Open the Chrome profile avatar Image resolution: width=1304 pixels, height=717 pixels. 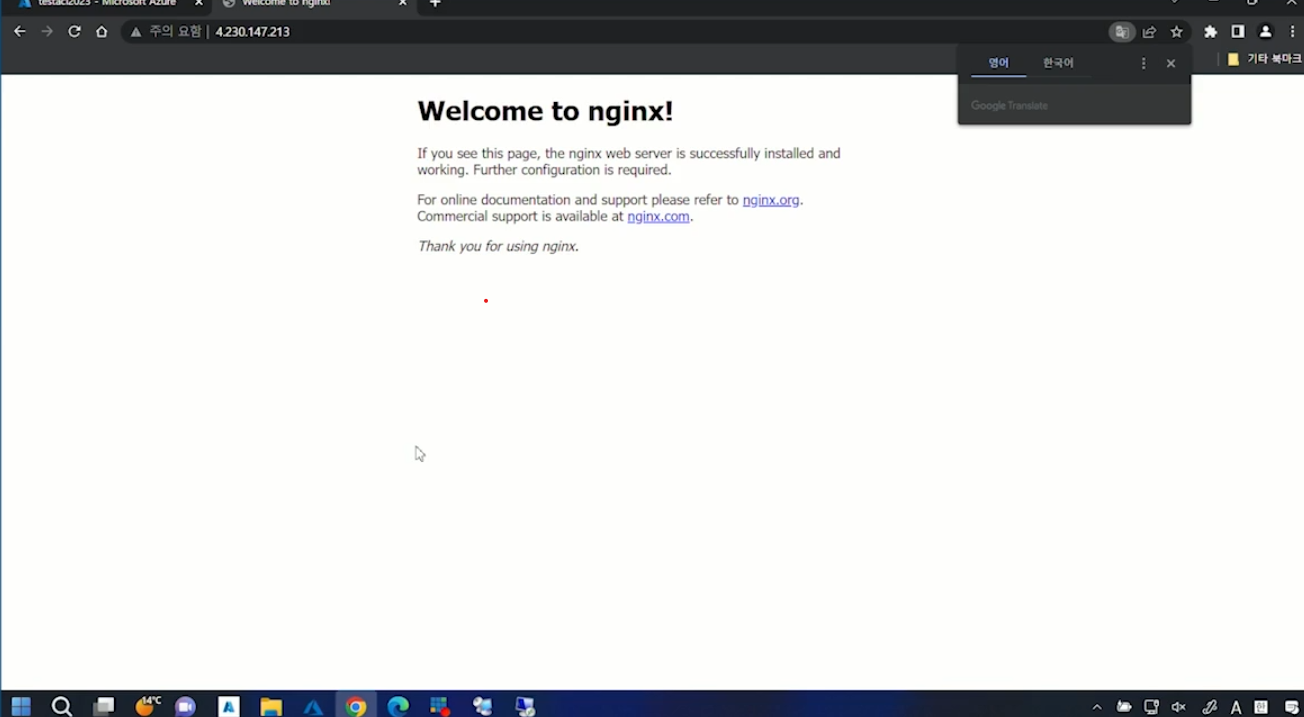(x=1265, y=32)
